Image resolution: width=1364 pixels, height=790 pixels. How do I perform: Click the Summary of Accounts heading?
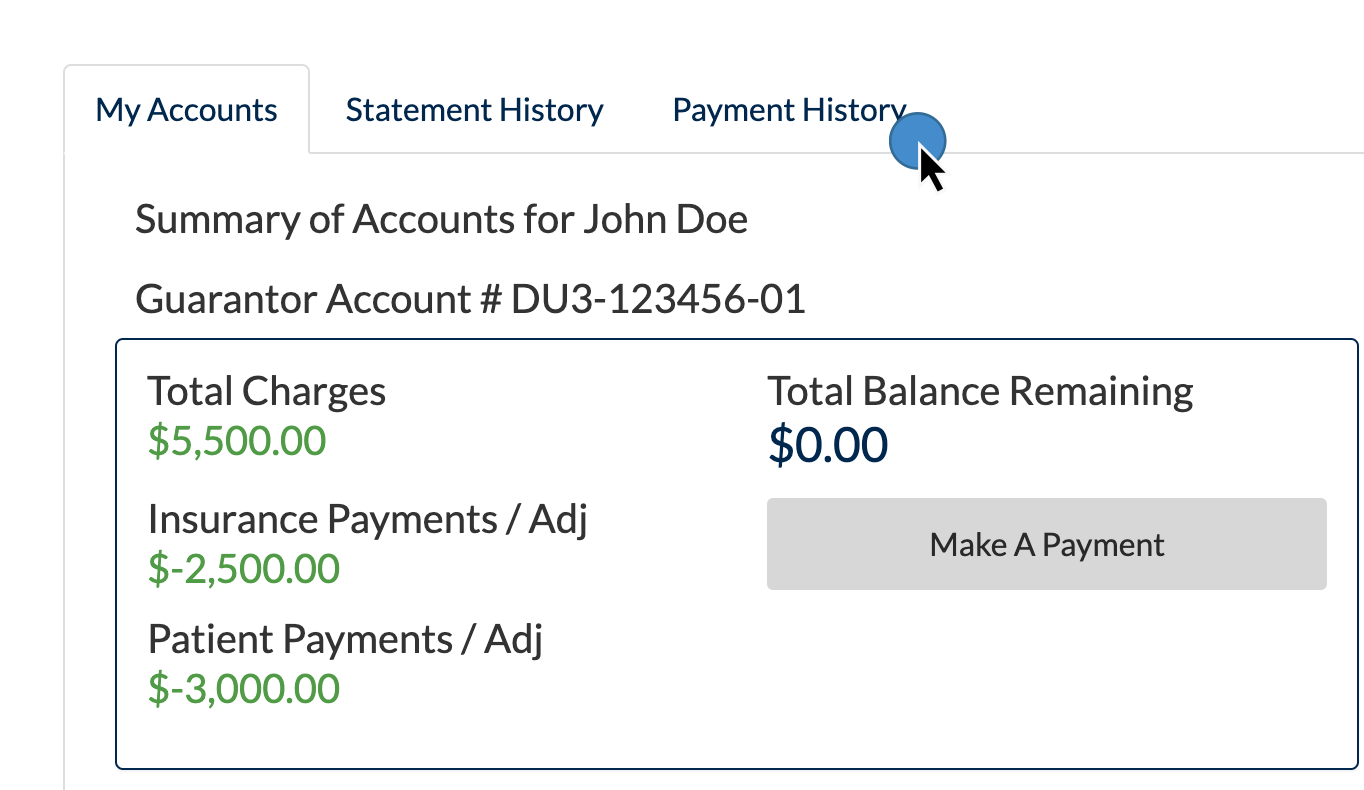tap(442, 219)
